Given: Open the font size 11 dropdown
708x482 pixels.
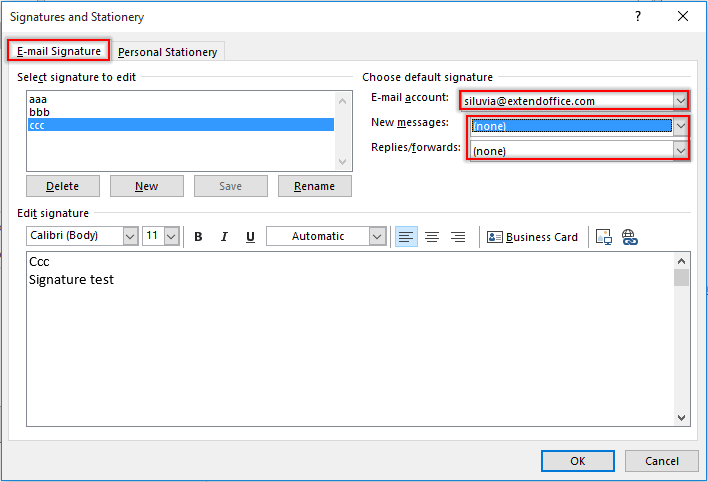Looking at the screenshot, I should [x=171, y=236].
